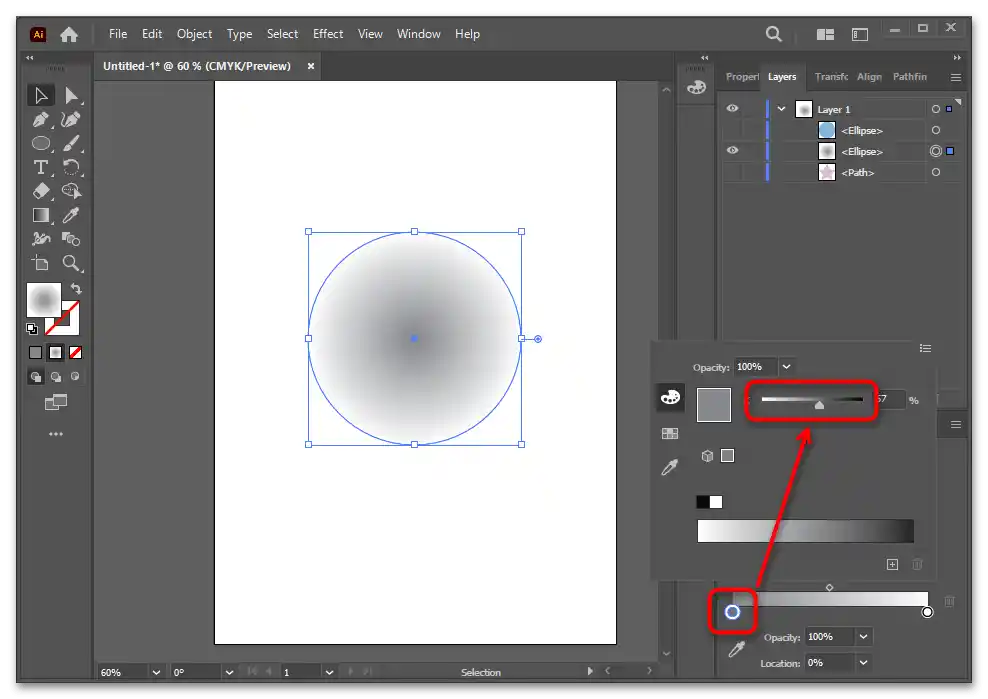Switch to the Pathfinder tab
This screenshot has width=988, height=699.
click(x=909, y=77)
